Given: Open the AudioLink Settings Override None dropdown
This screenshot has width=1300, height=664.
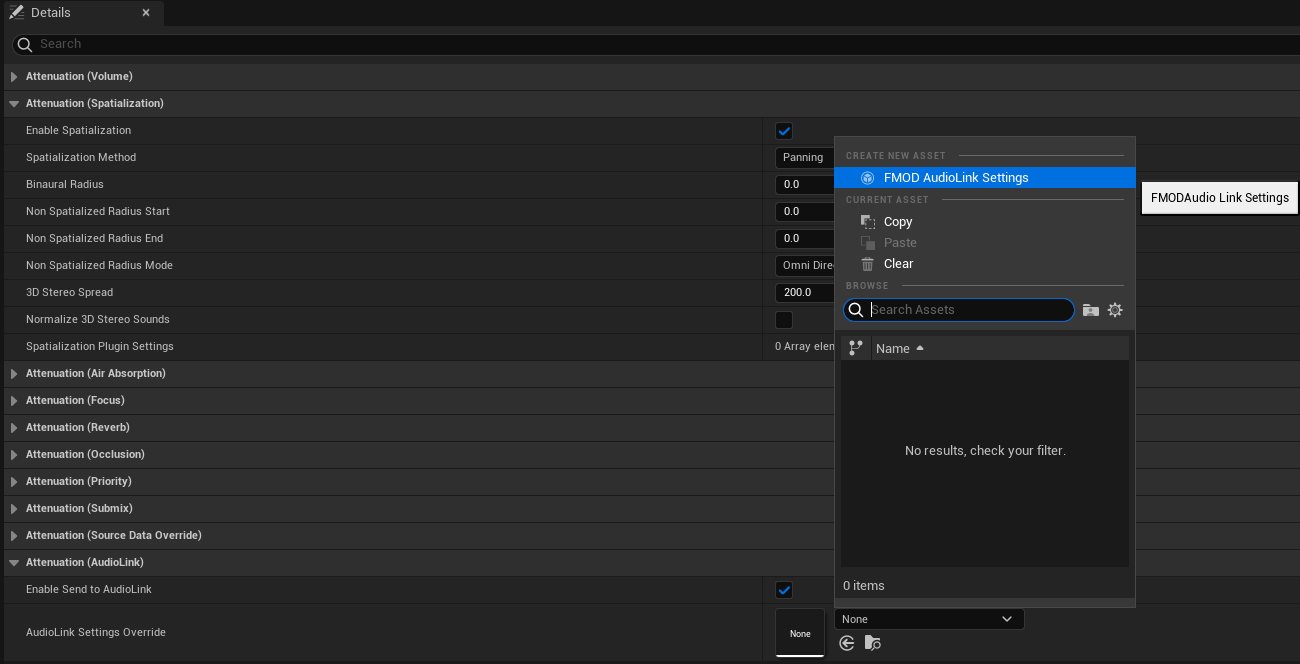Looking at the screenshot, I should point(929,620).
